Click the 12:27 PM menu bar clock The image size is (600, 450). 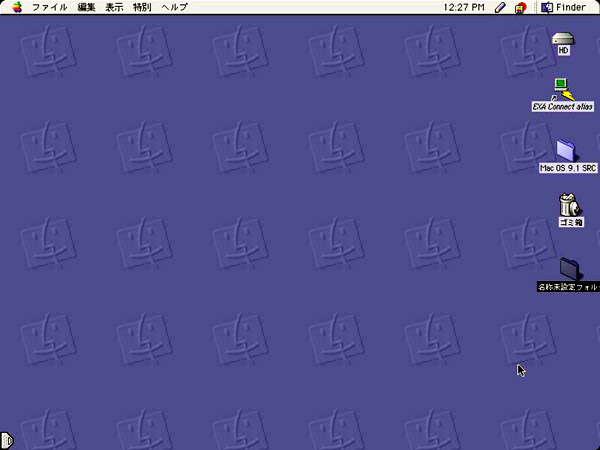(463, 7)
